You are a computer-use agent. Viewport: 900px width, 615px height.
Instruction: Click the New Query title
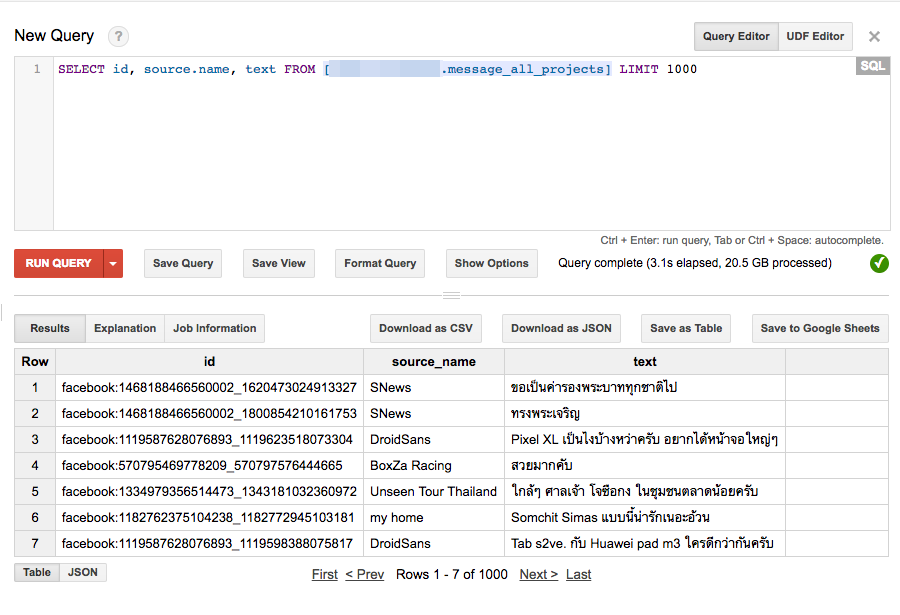[x=54, y=36]
